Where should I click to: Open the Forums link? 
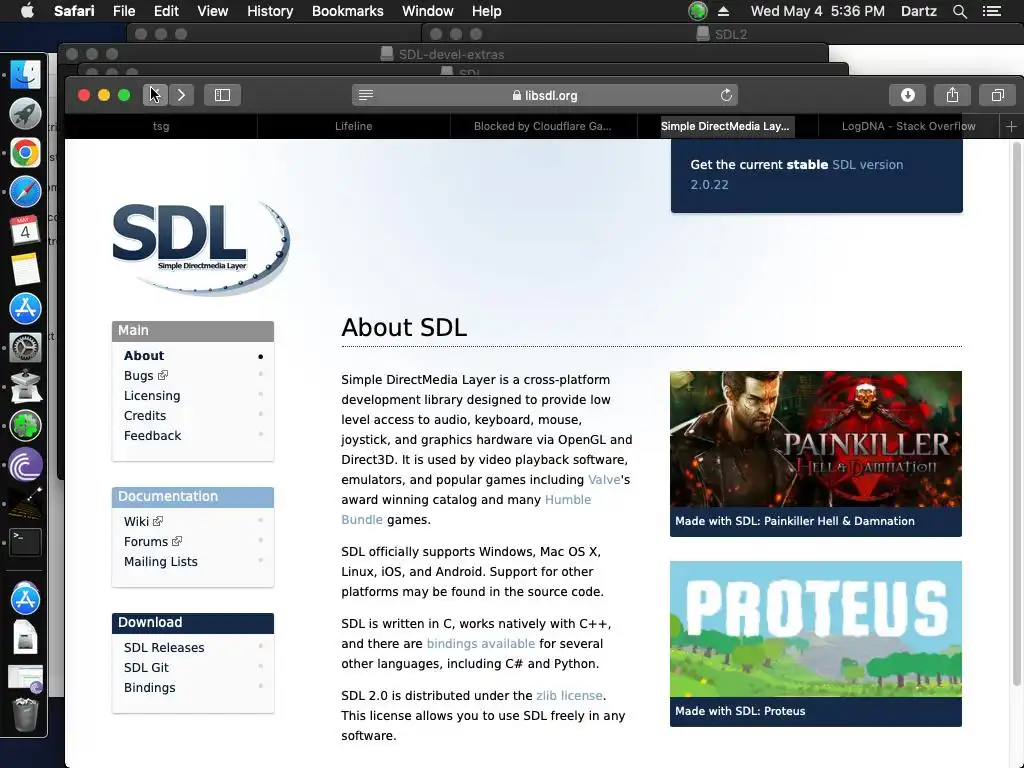pos(153,541)
